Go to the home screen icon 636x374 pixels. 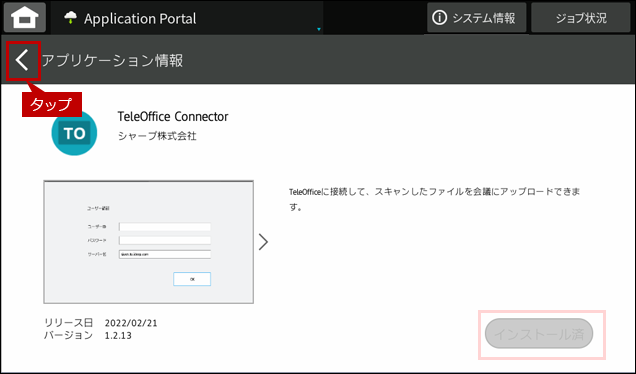(25, 18)
